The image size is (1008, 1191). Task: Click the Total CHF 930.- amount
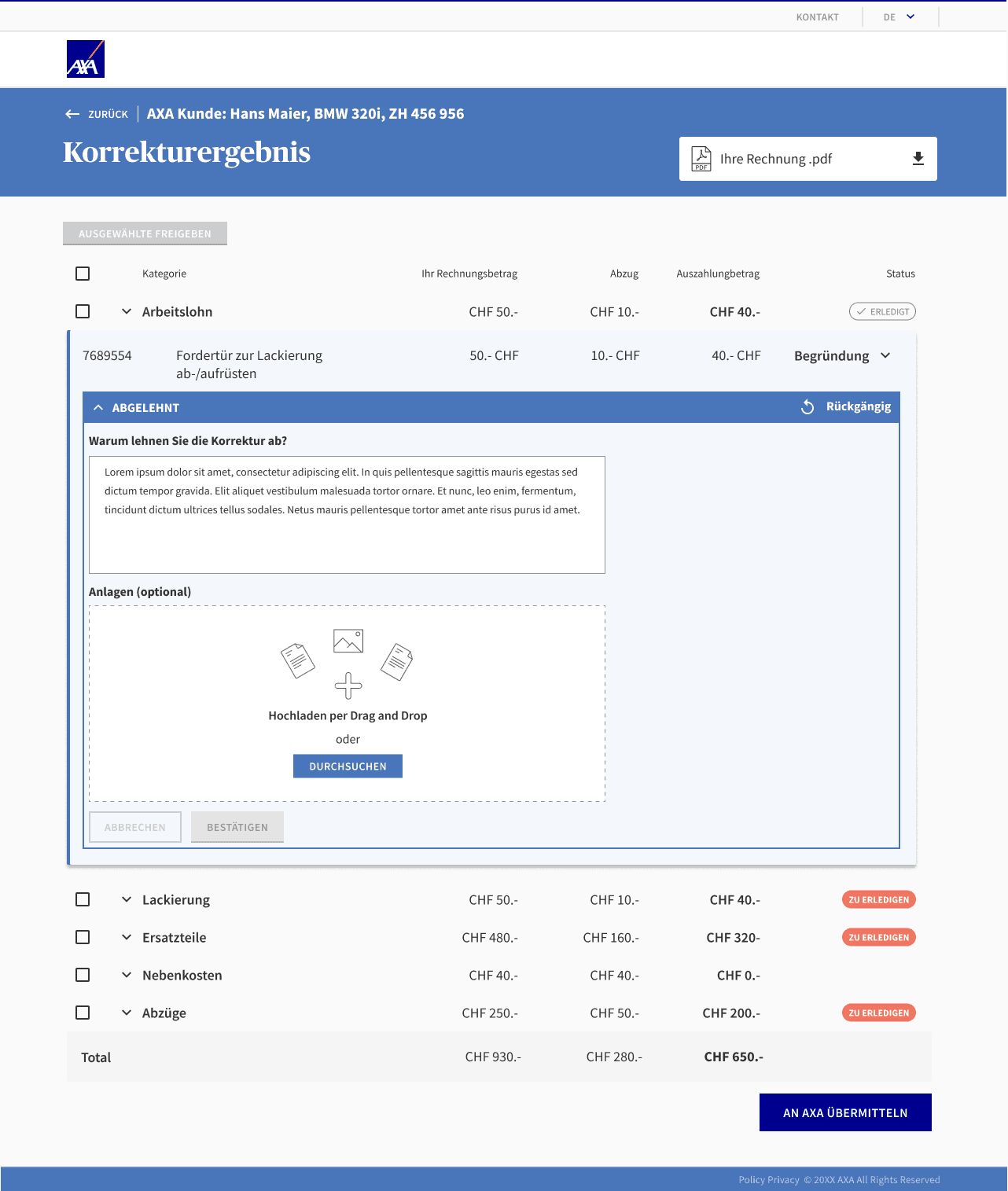click(493, 1057)
